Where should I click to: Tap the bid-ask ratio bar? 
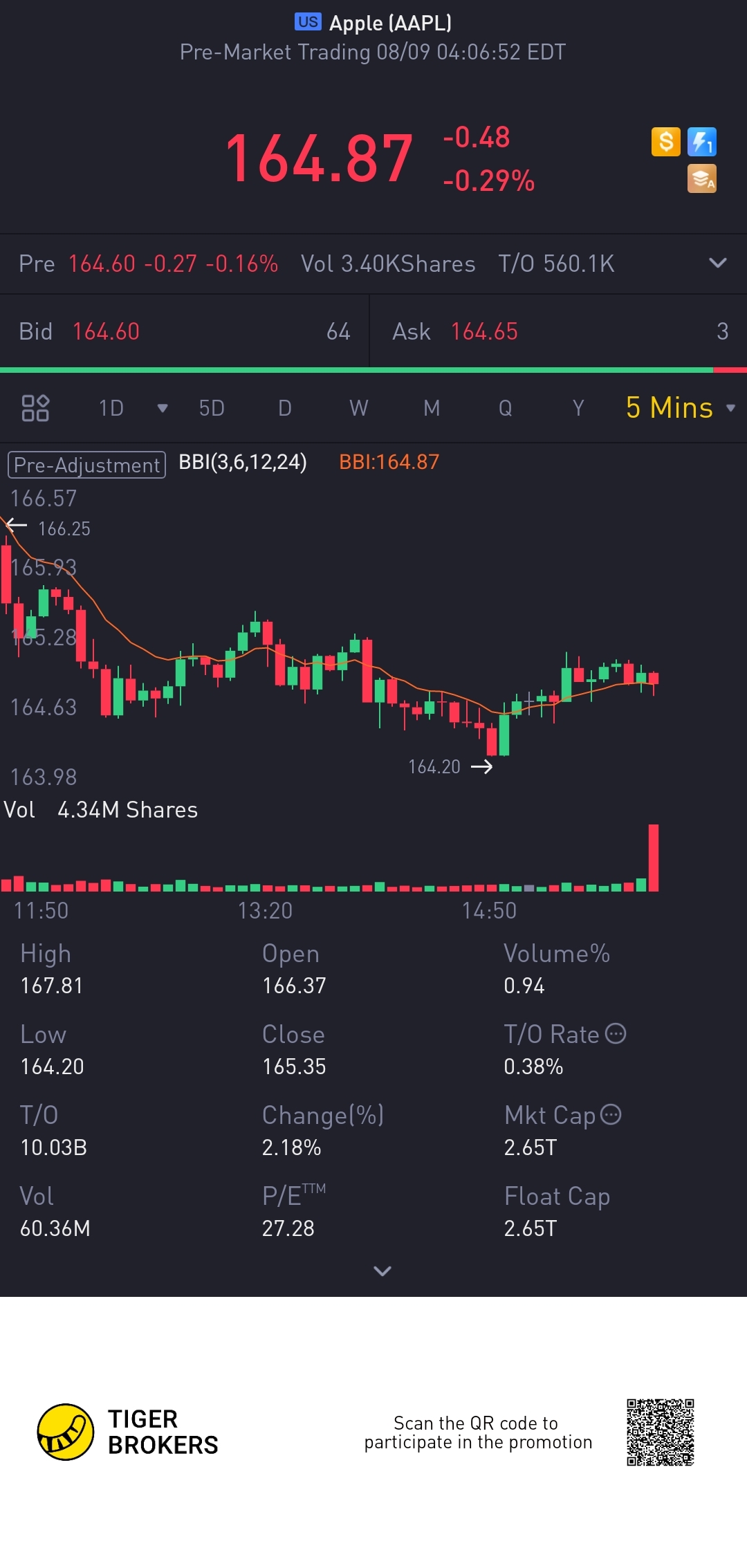click(x=373, y=370)
